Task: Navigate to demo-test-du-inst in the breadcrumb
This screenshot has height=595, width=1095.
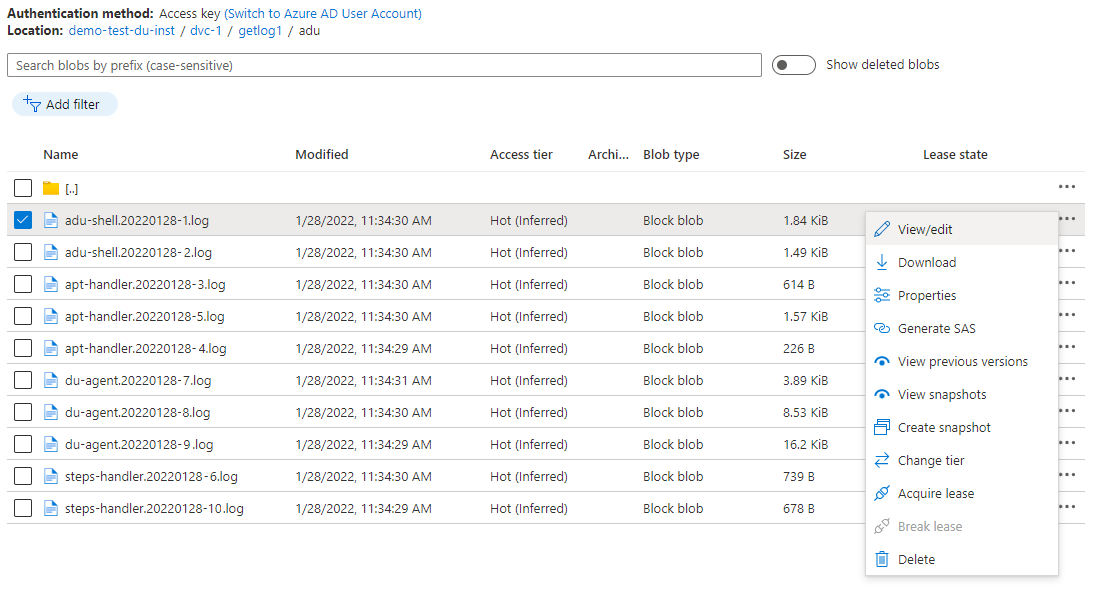Action: tap(122, 31)
